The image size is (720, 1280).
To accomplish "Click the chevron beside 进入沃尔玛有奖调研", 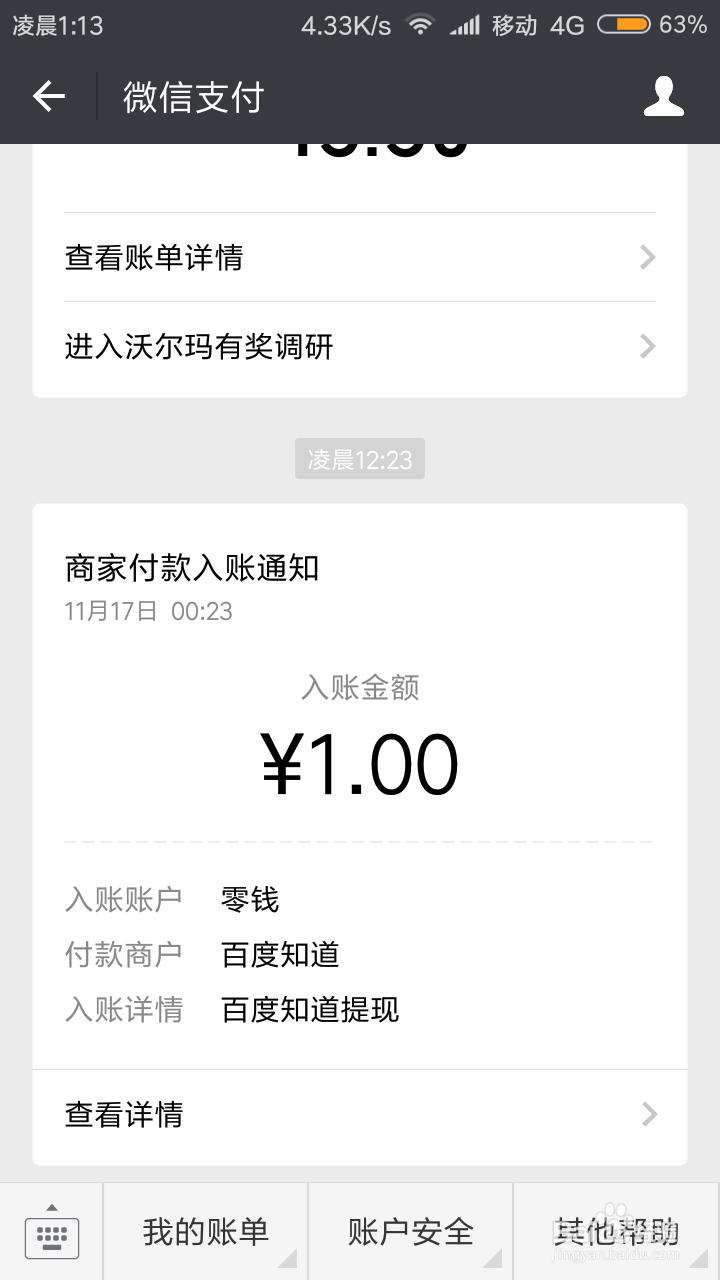I will [648, 347].
